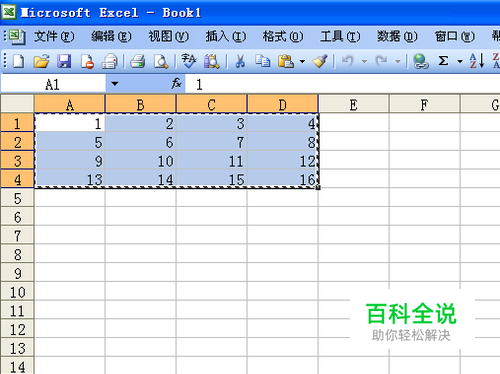Click the insert function fx button

pos(177,83)
